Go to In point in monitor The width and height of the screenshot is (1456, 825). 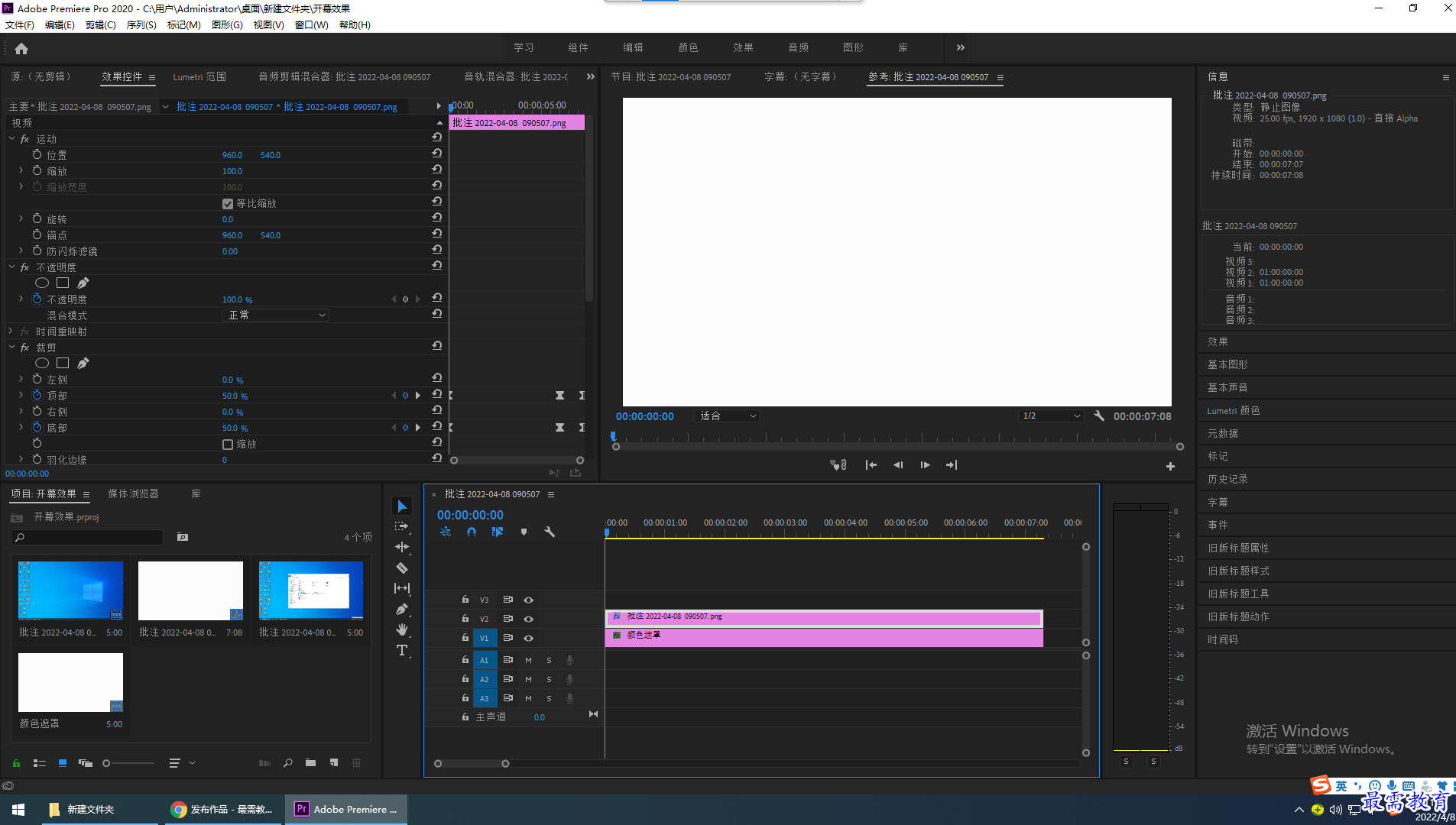(x=871, y=465)
